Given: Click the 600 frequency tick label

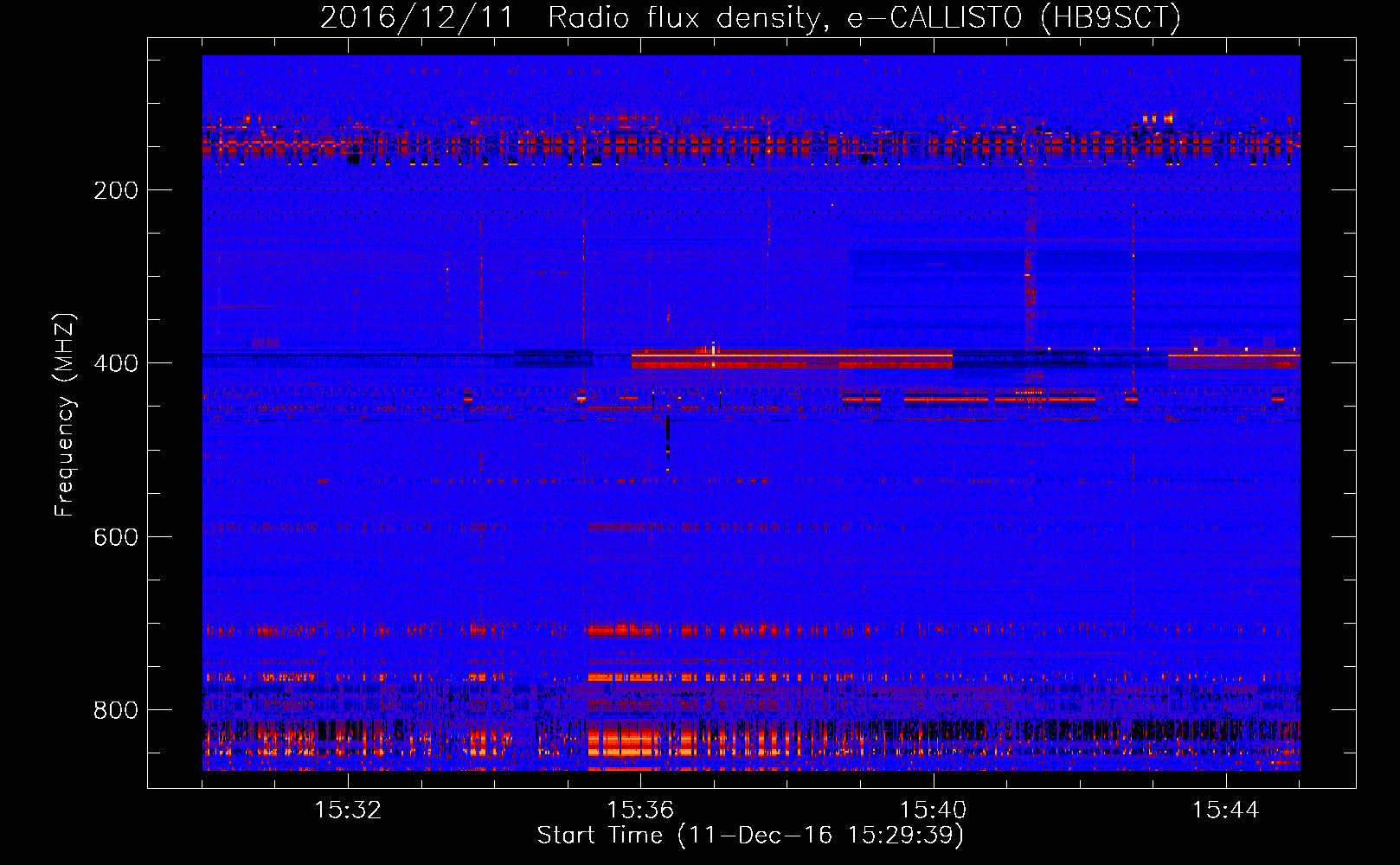Looking at the screenshot, I should coord(116,537).
